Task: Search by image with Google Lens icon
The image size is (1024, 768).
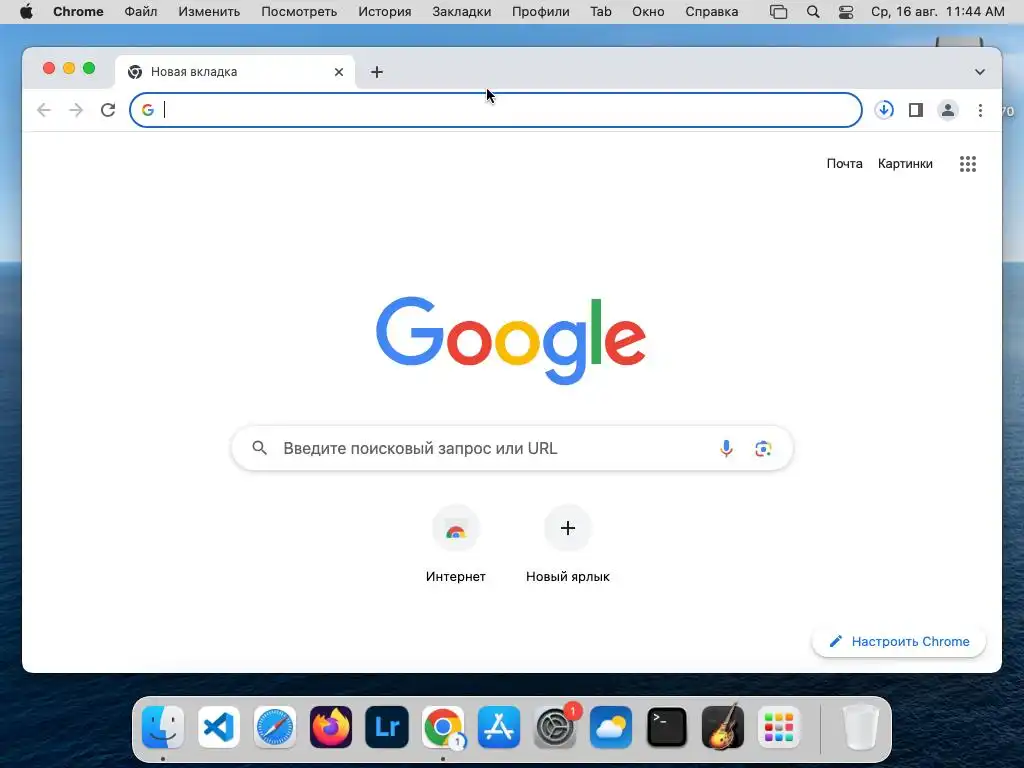Action: coord(763,449)
